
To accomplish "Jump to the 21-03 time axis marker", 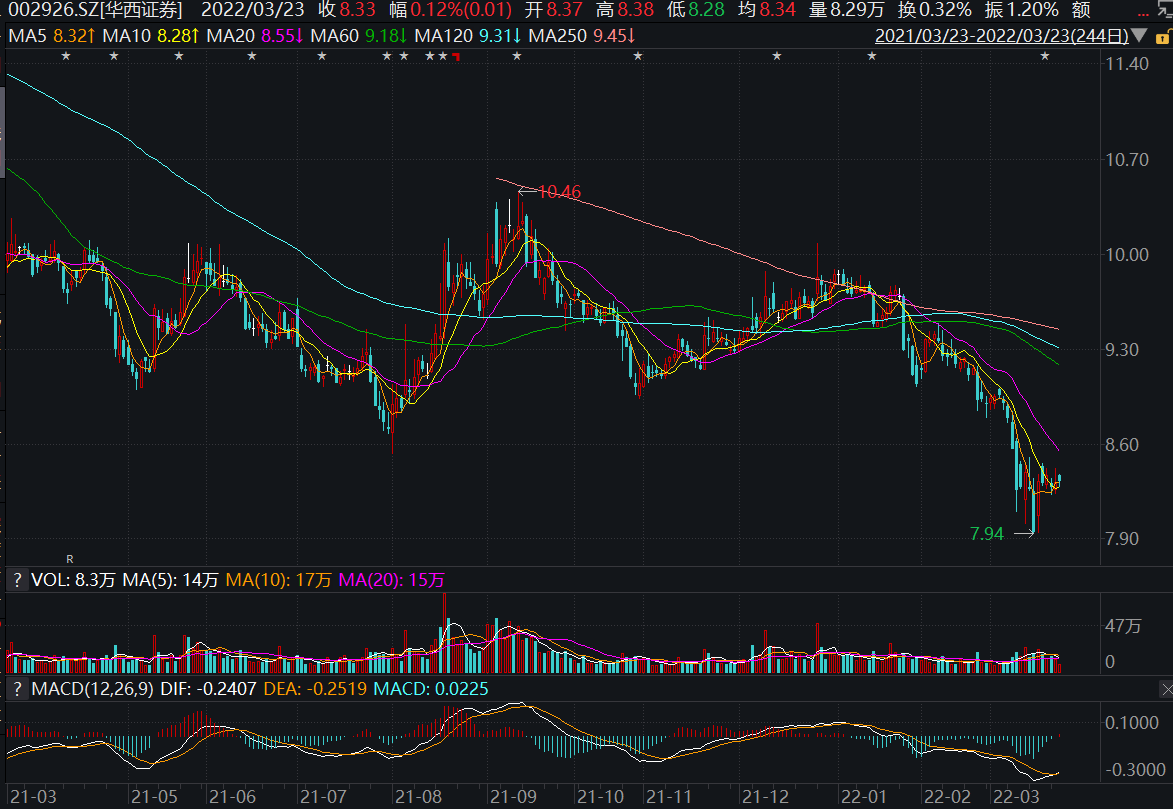I will [34, 796].
